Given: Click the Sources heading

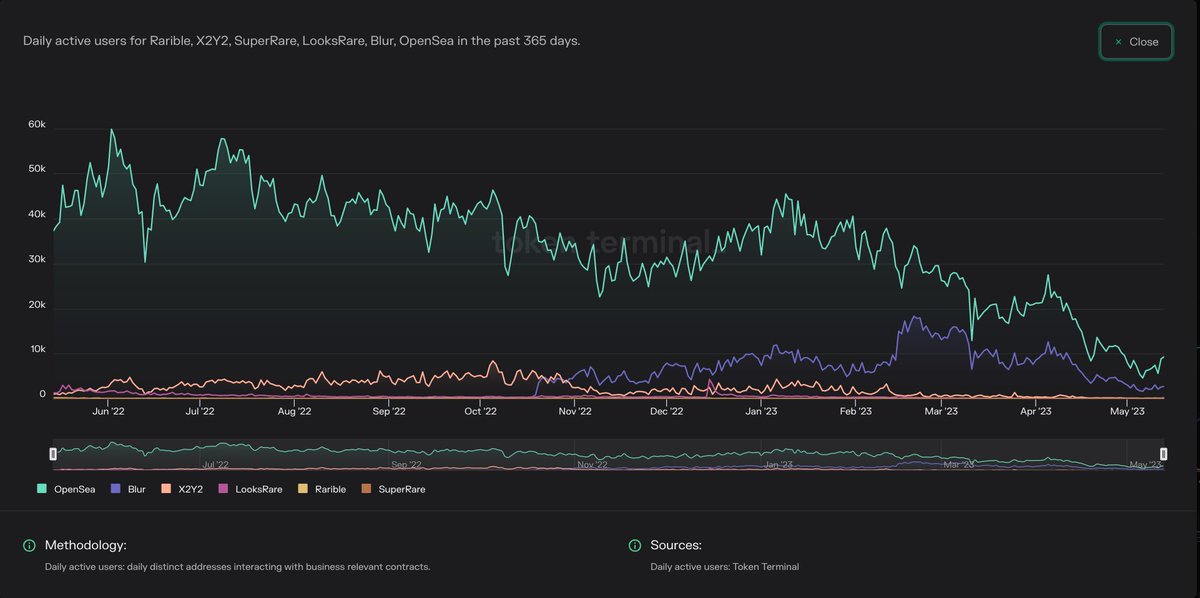Looking at the screenshot, I should (676, 545).
